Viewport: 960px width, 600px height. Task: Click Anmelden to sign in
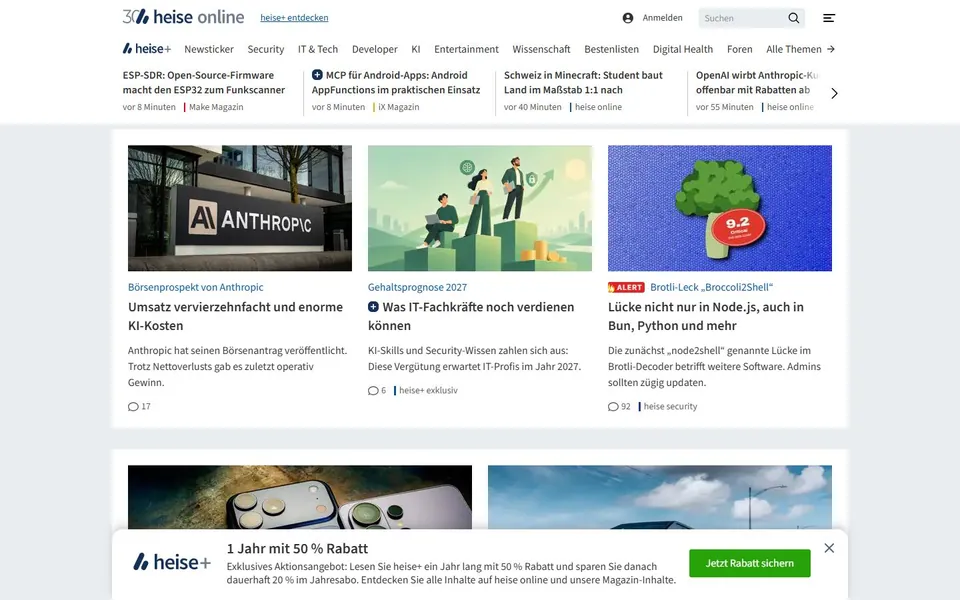click(x=662, y=18)
